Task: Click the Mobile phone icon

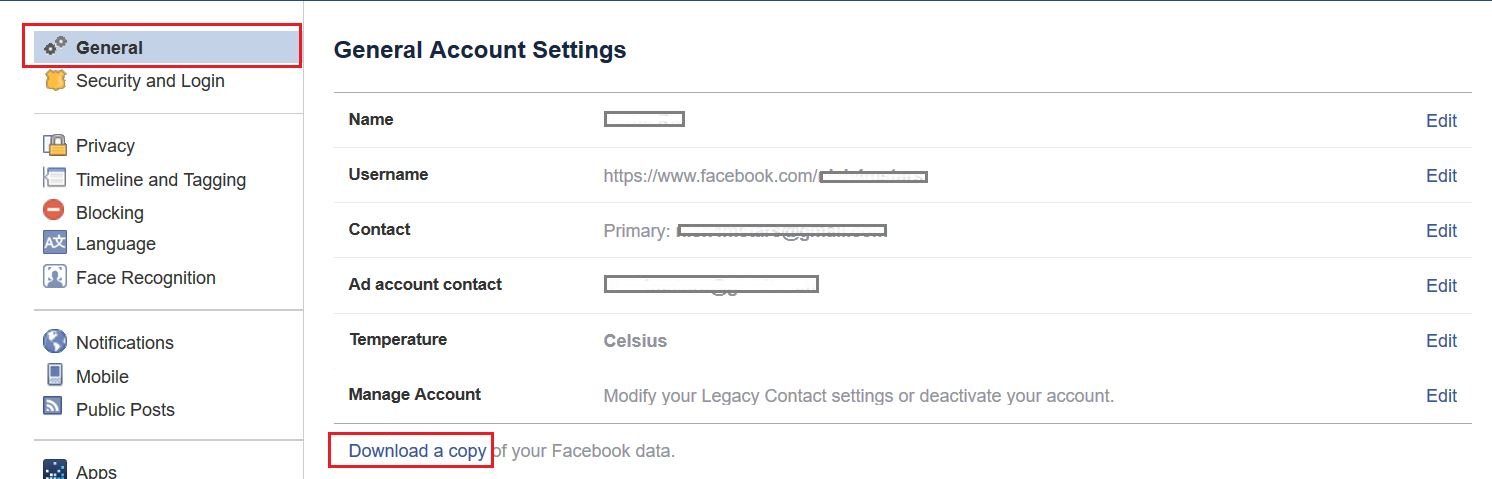Action: pyautogui.click(x=55, y=375)
